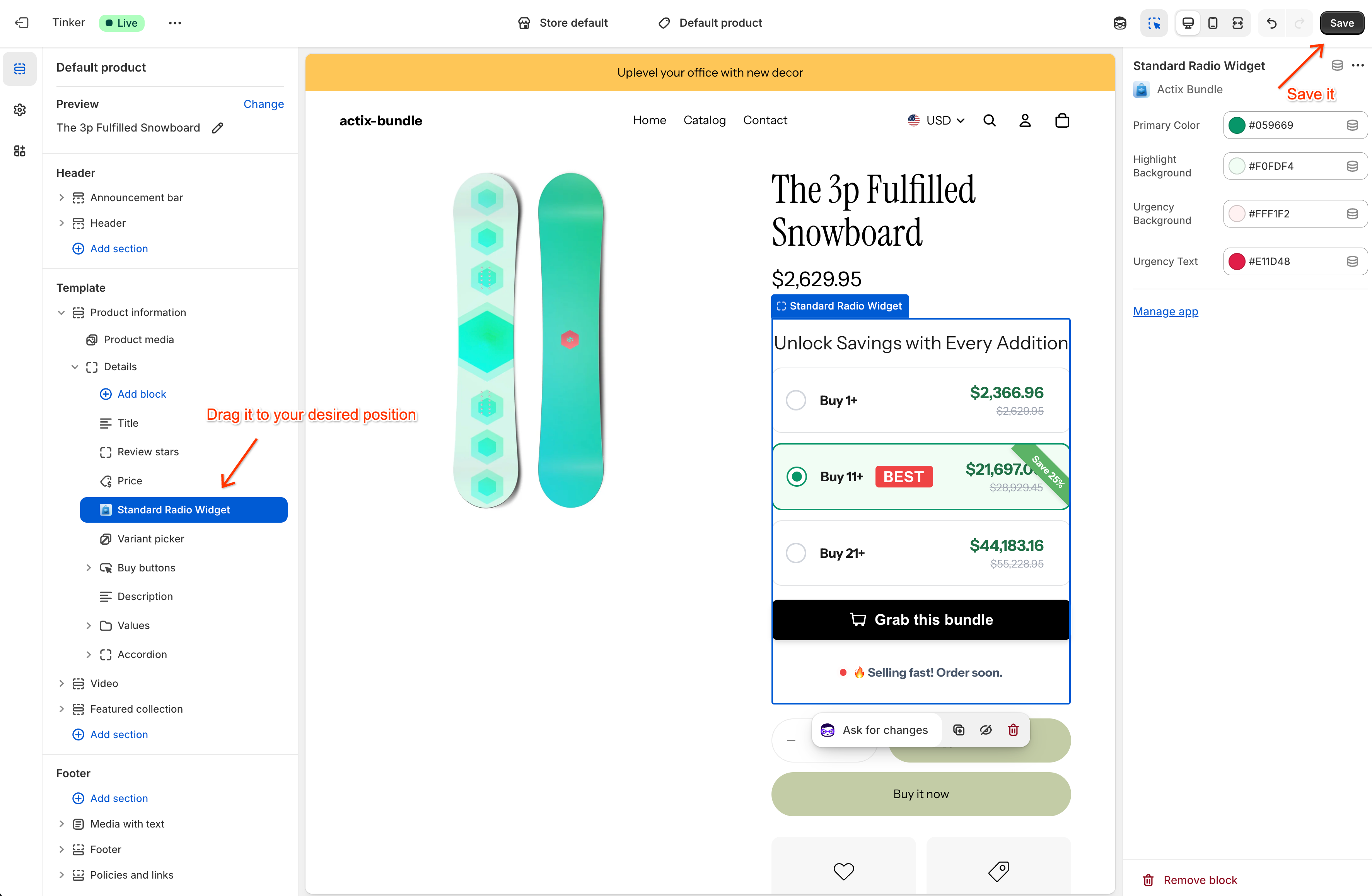The image size is (1372, 896).
Task: Click the trash icon in floating toolbar
Action: pos(1013,730)
